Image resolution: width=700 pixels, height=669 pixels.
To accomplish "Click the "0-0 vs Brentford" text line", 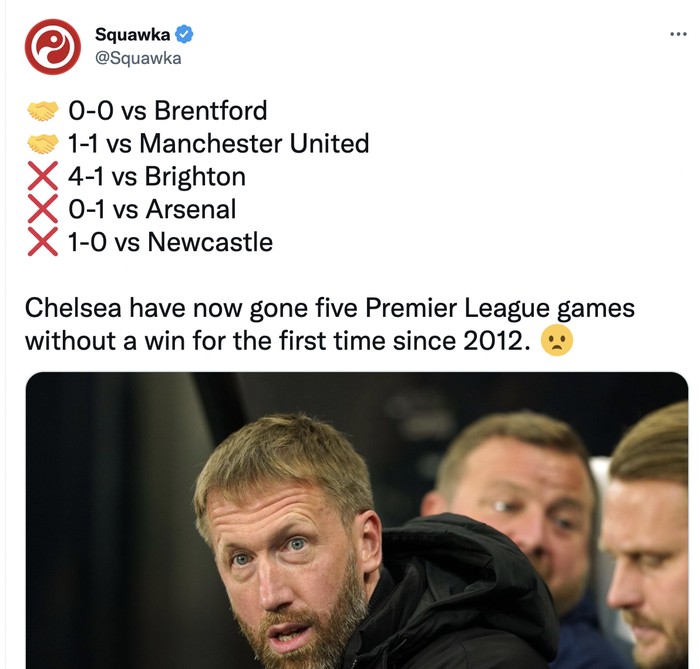I will click(x=166, y=111).
